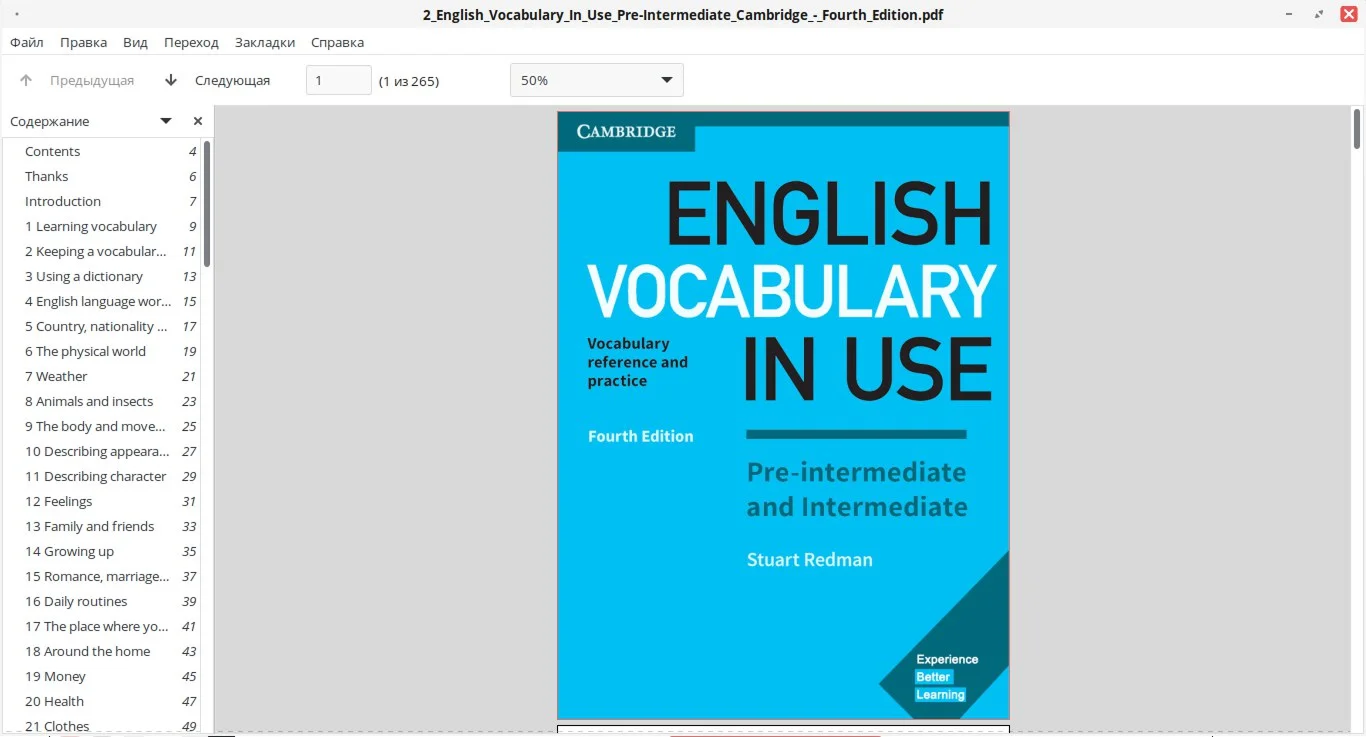This screenshot has height=737, width=1366.
Task: Click the document view vertical scrollbar
Action: [x=1357, y=129]
